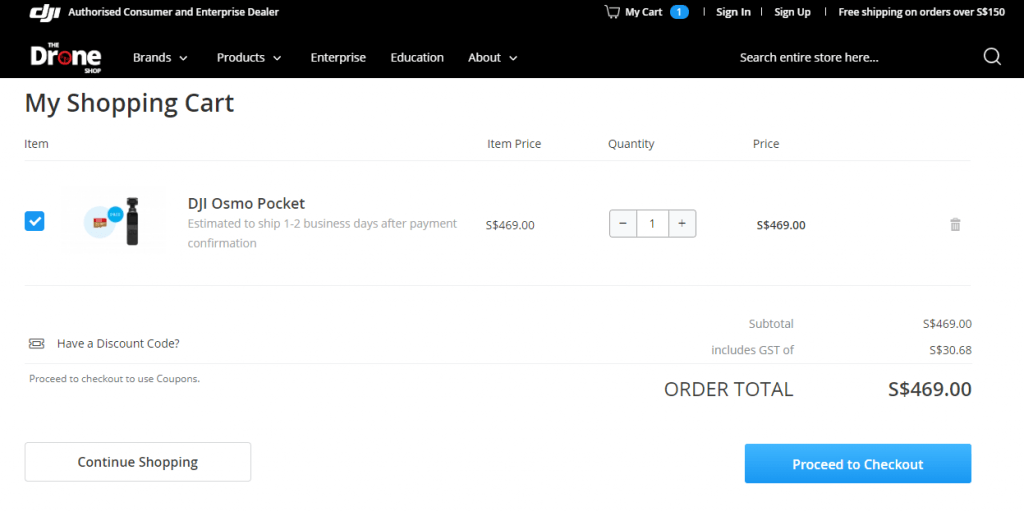Image resolution: width=1024 pixels, height=512 pixels.
Task: Click the Item Price column header
Action: [x=514, y=144]
